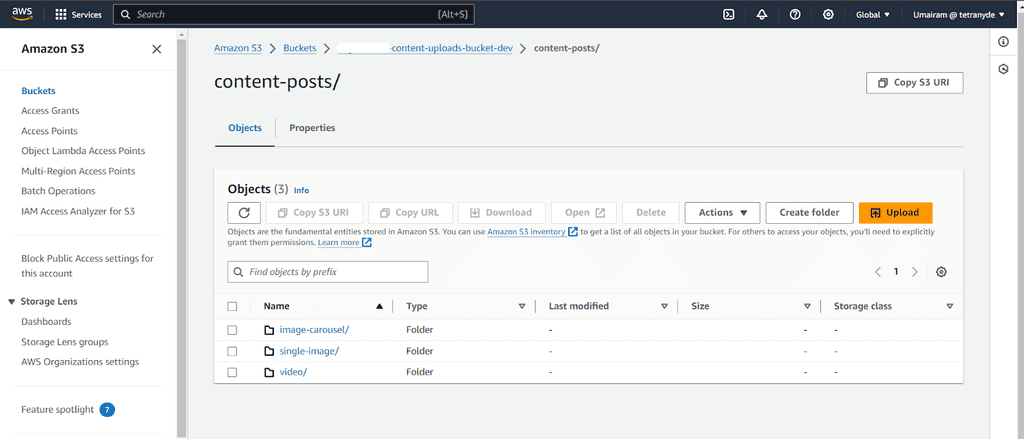This screenshot has height=439, width=1024.
Task: Click the magnifier in the top search bar
Action: [x=126, y=14]
